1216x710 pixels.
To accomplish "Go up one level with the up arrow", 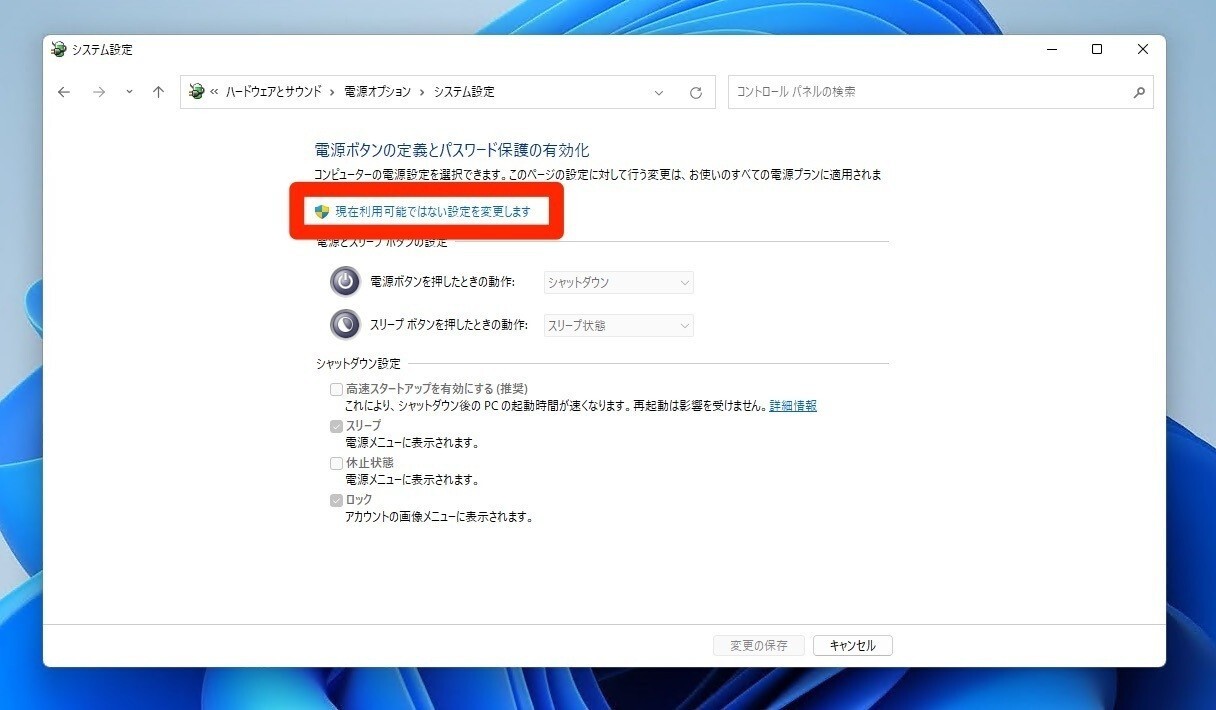I will [158, 92].
